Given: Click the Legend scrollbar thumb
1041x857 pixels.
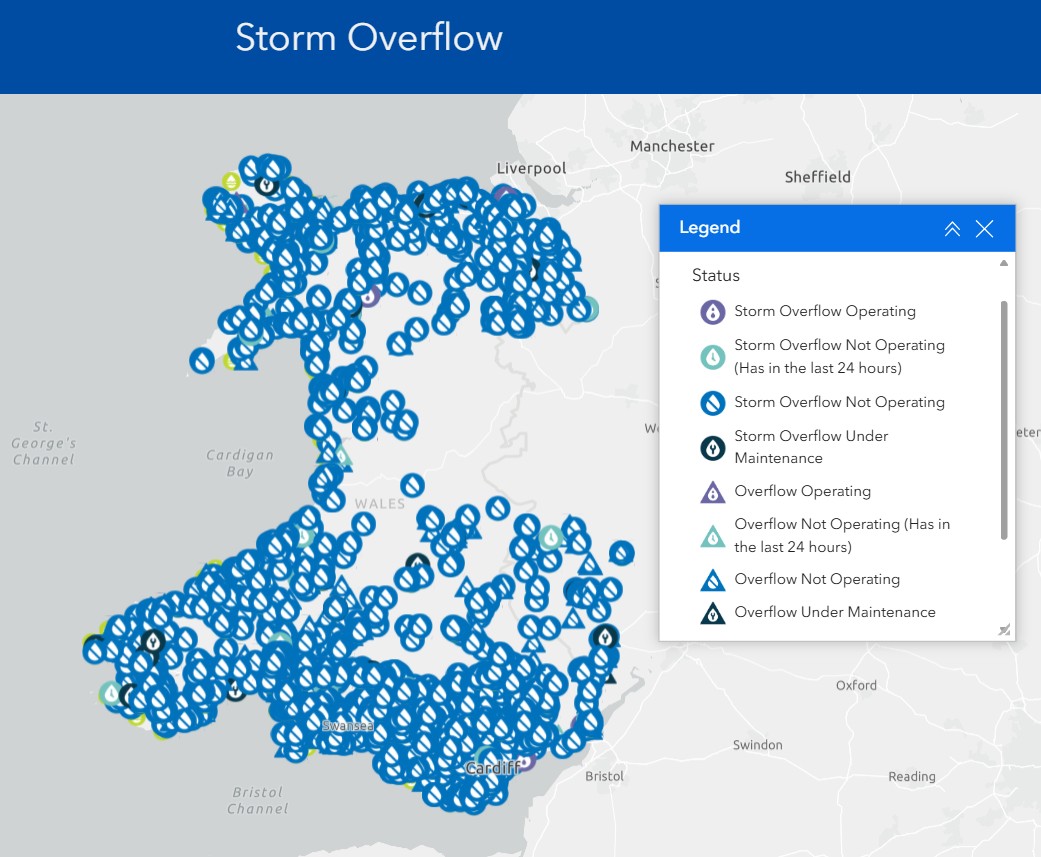Looking at the screenshot, I should [1004, 420].
